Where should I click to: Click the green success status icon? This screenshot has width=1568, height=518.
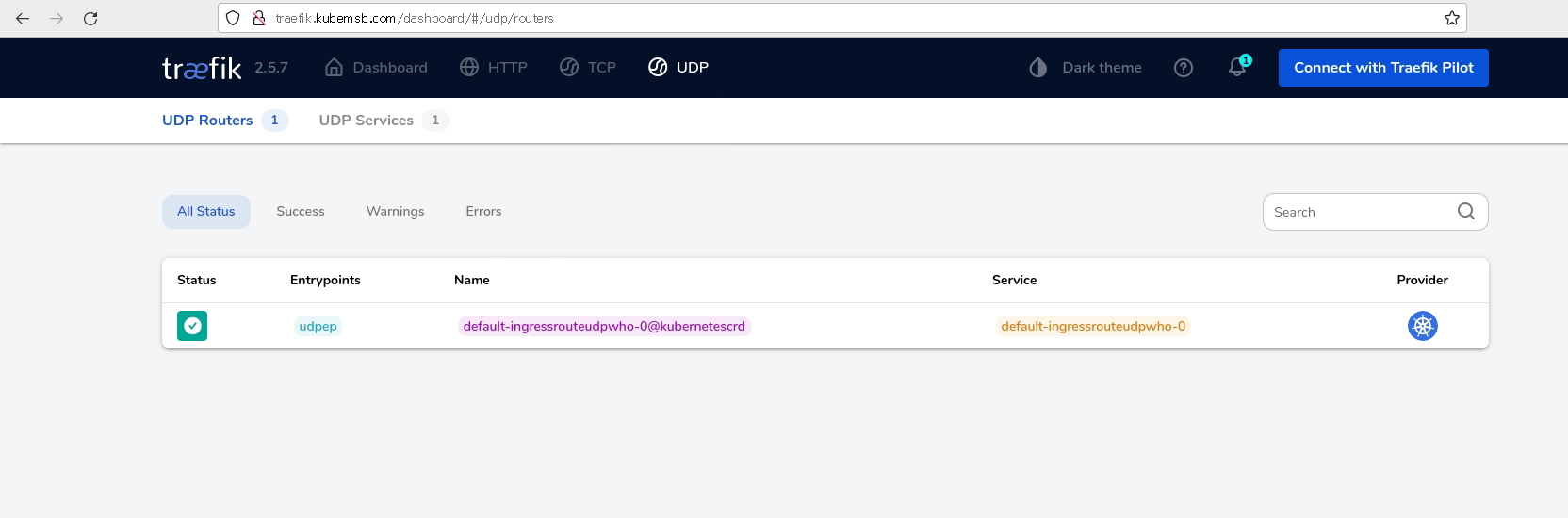(192, 326)
